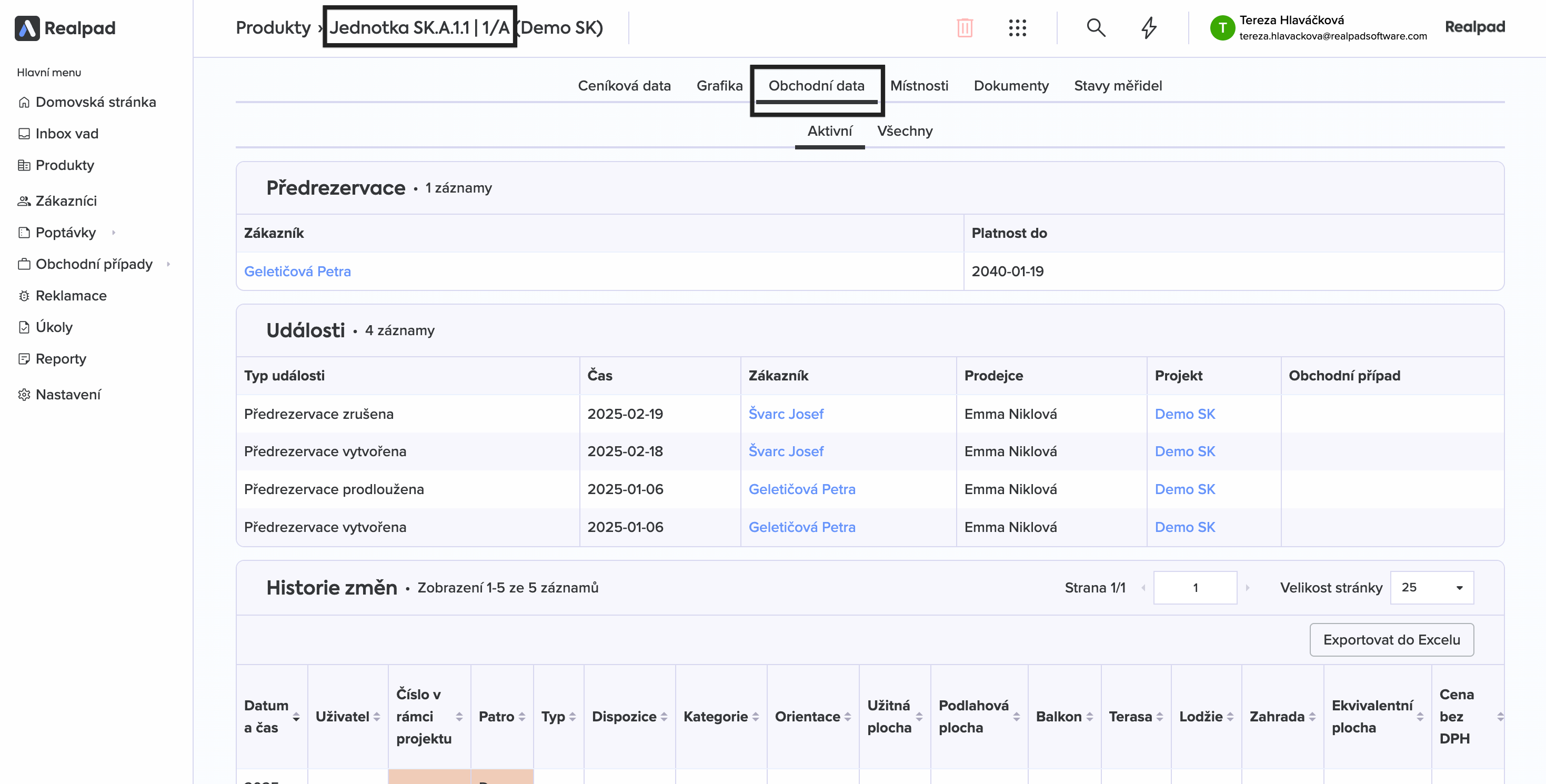Open customer link Geletičová Petra in Předrezervace
The width and height of the screenshot is (1546, 784).
[x=297, y=272]
